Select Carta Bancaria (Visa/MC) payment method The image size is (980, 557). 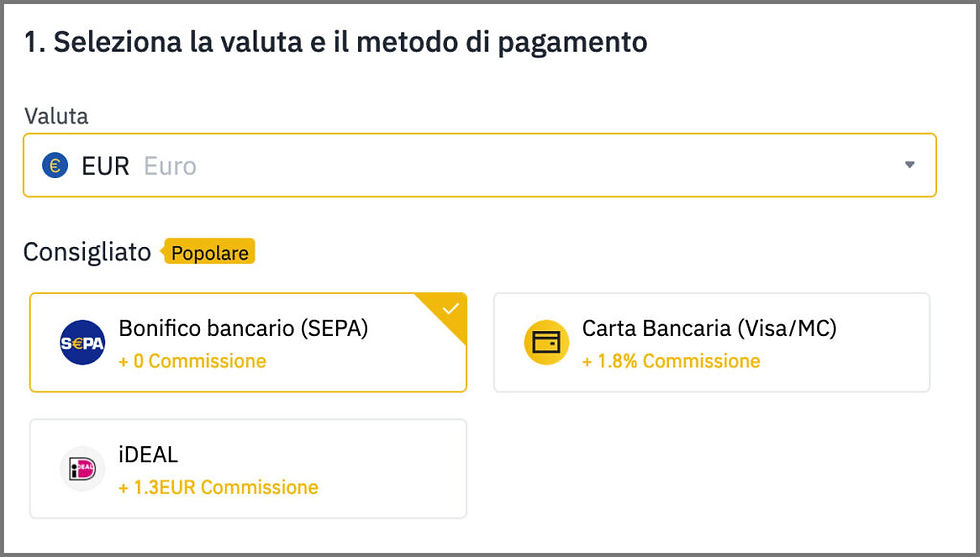tap(712, 343)
